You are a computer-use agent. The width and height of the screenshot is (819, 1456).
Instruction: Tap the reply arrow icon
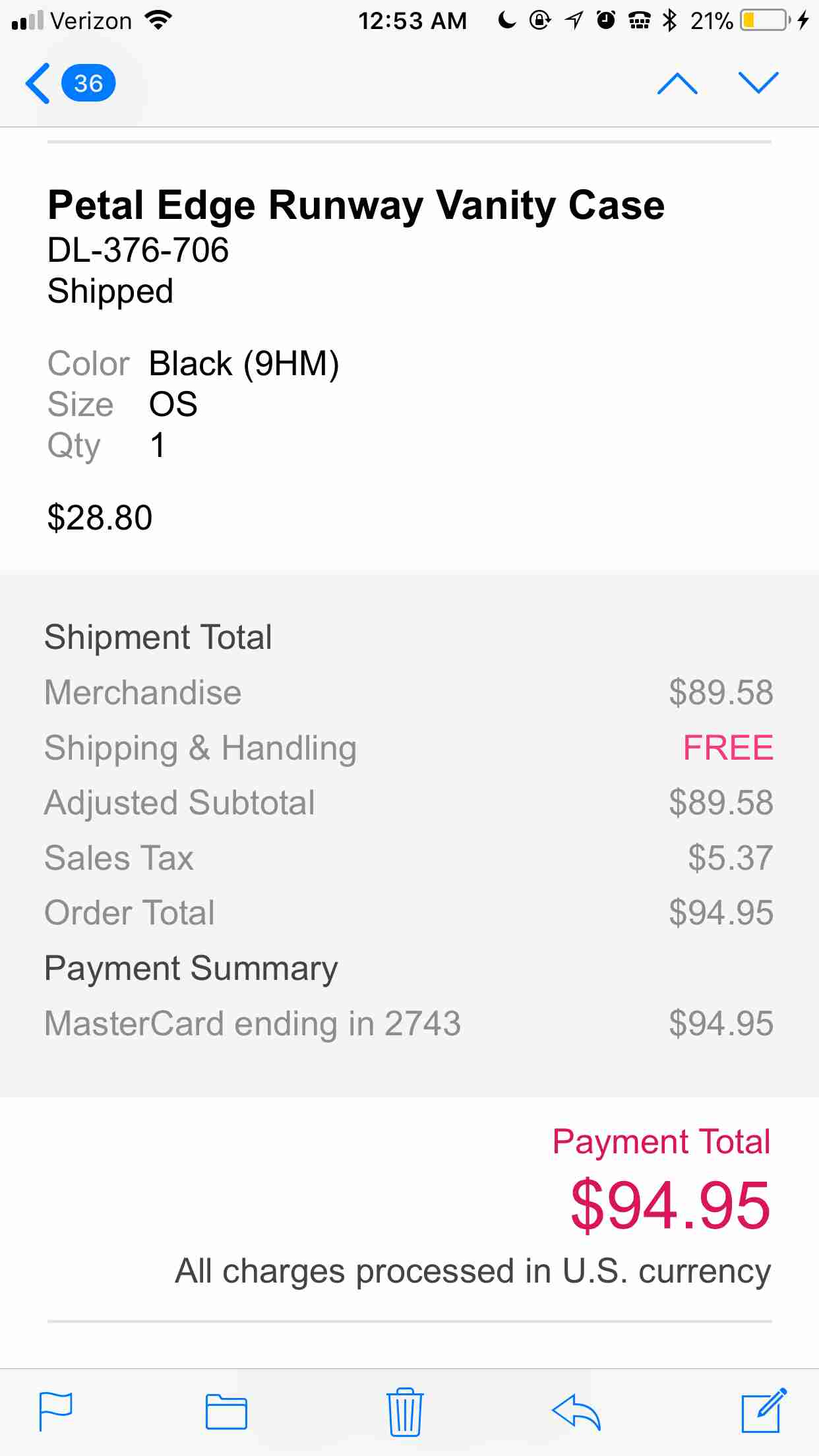(576, 1412)
